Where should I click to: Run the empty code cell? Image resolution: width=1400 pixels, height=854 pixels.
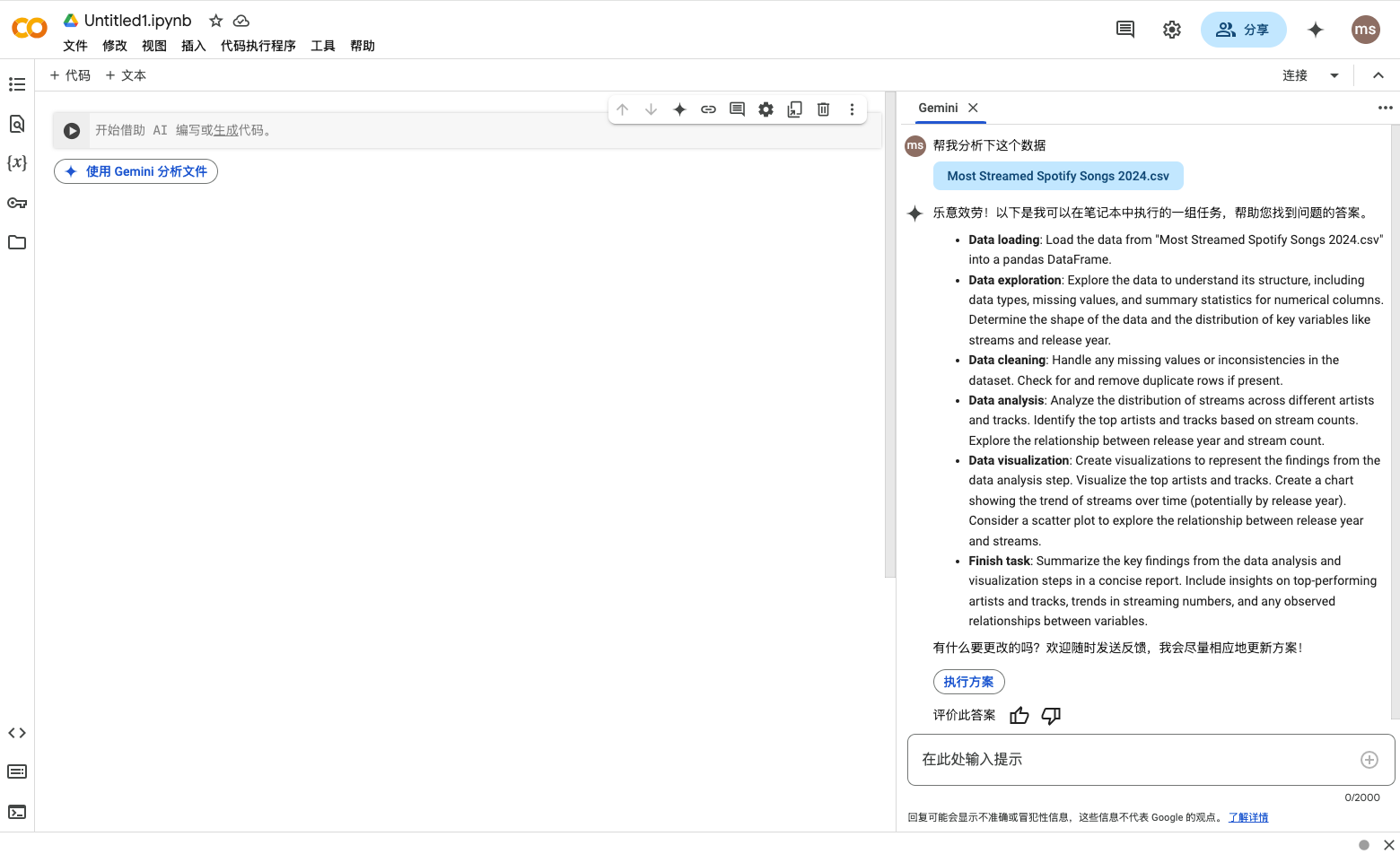72,130
